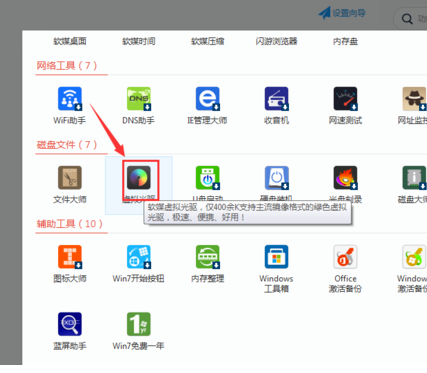The width and height of the screenshot is (427, 373).
Task: Open the 设置向导 link at top
Action: tap(342, 13)
